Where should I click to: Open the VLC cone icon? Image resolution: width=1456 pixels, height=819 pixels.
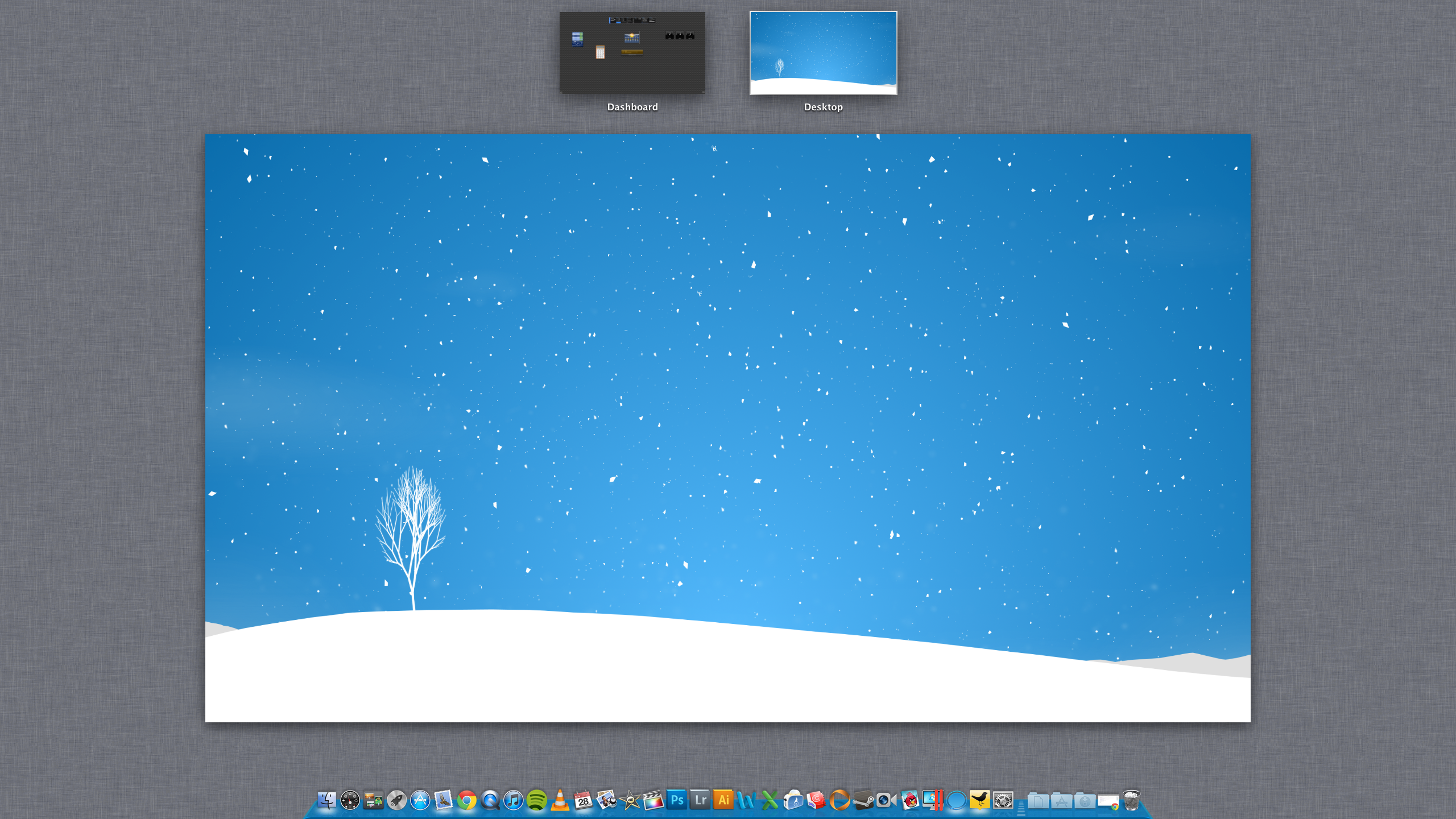point(560,800)
